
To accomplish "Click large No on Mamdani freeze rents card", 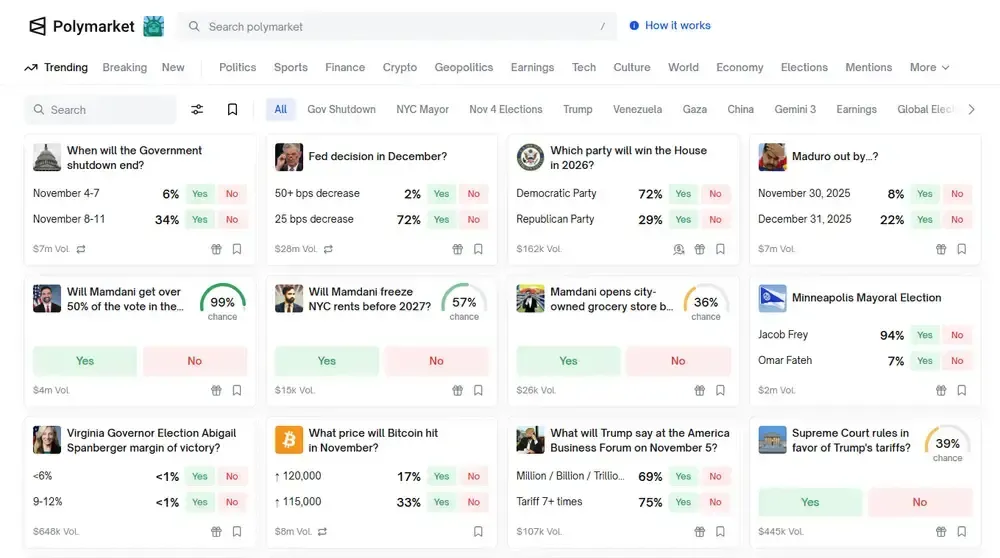I will (x=436, y=361).
